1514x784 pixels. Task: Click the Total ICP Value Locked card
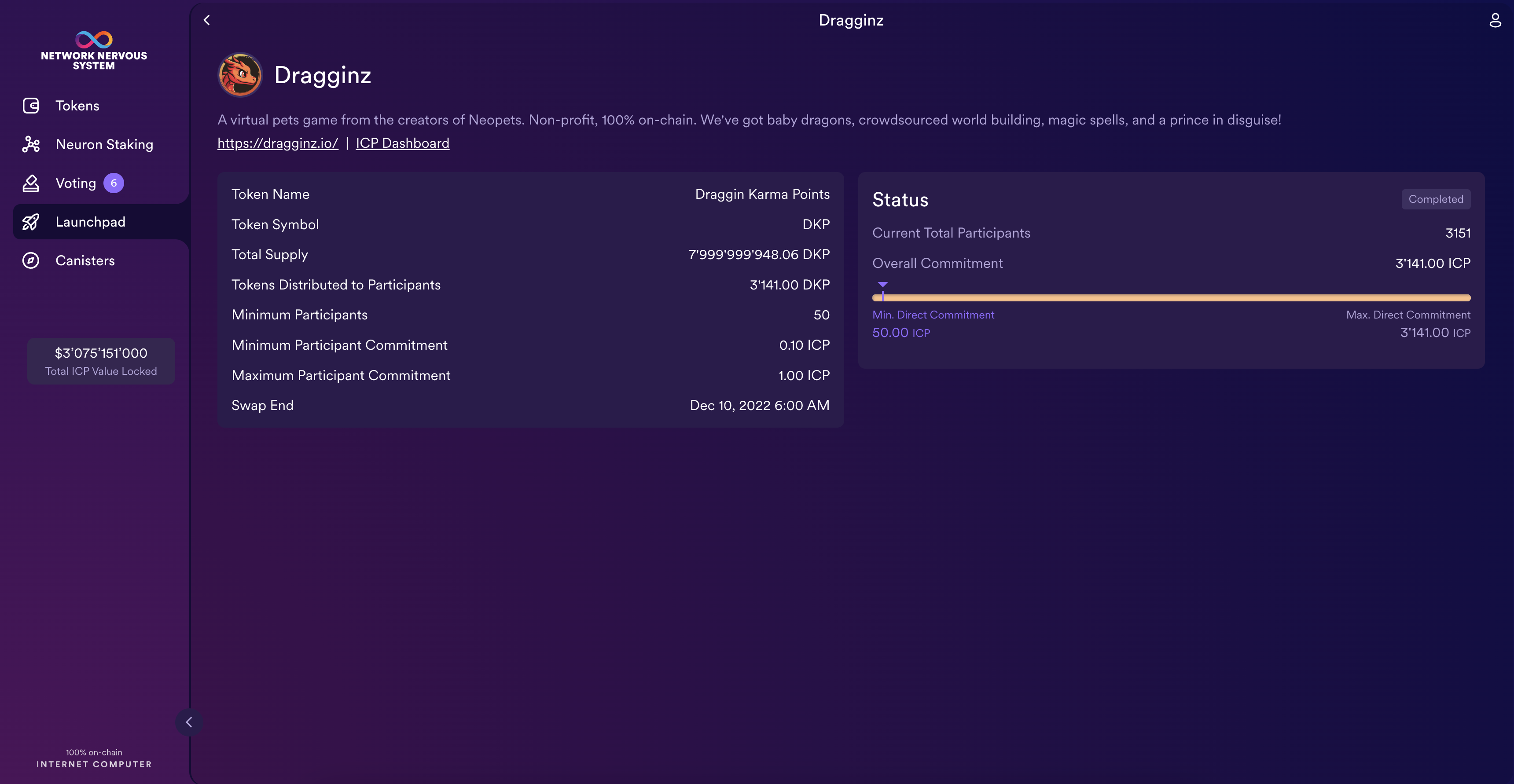tap(101, 361)
